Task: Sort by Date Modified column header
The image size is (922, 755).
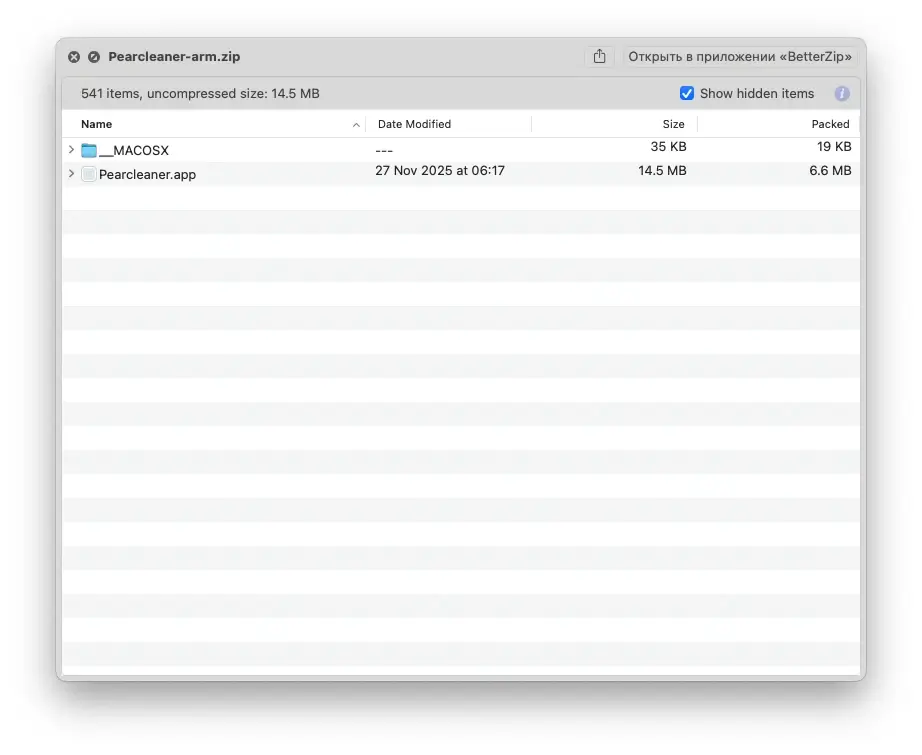Action: (x=414, y=124)
